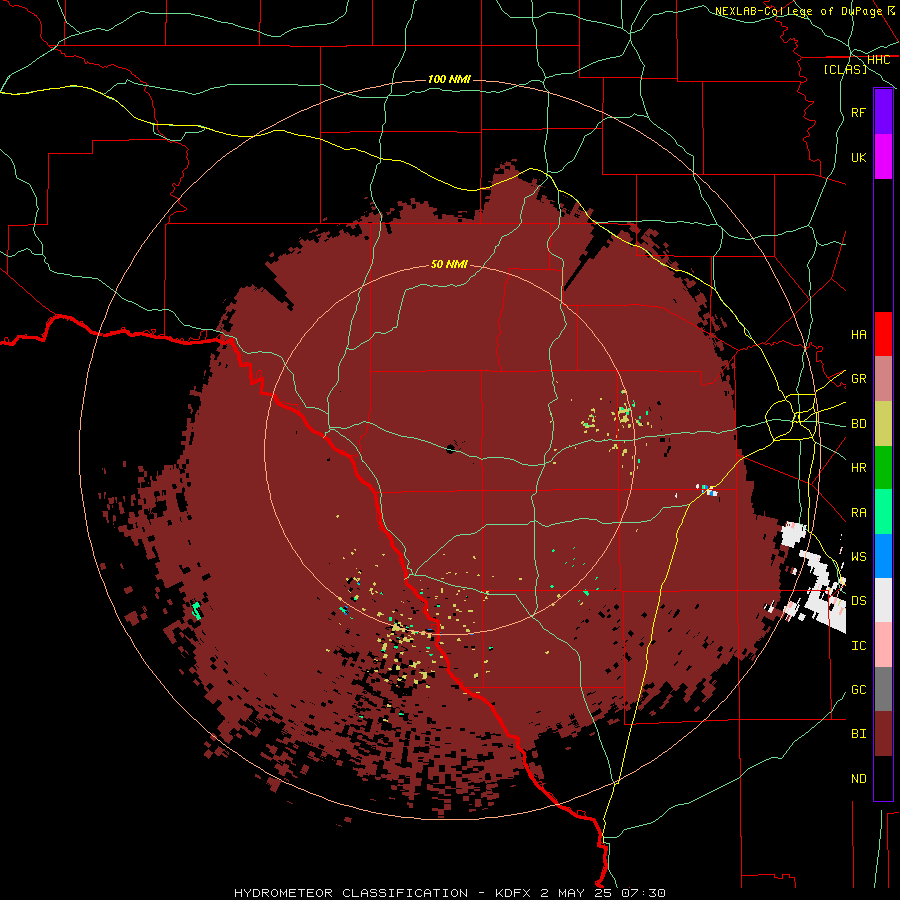Click the HYDROMETEOR CLASSIFICATION caption text

pos(351,893)
